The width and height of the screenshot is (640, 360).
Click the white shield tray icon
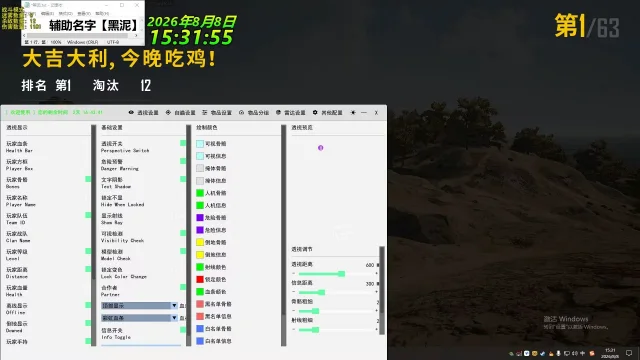(x=527, y=353)
